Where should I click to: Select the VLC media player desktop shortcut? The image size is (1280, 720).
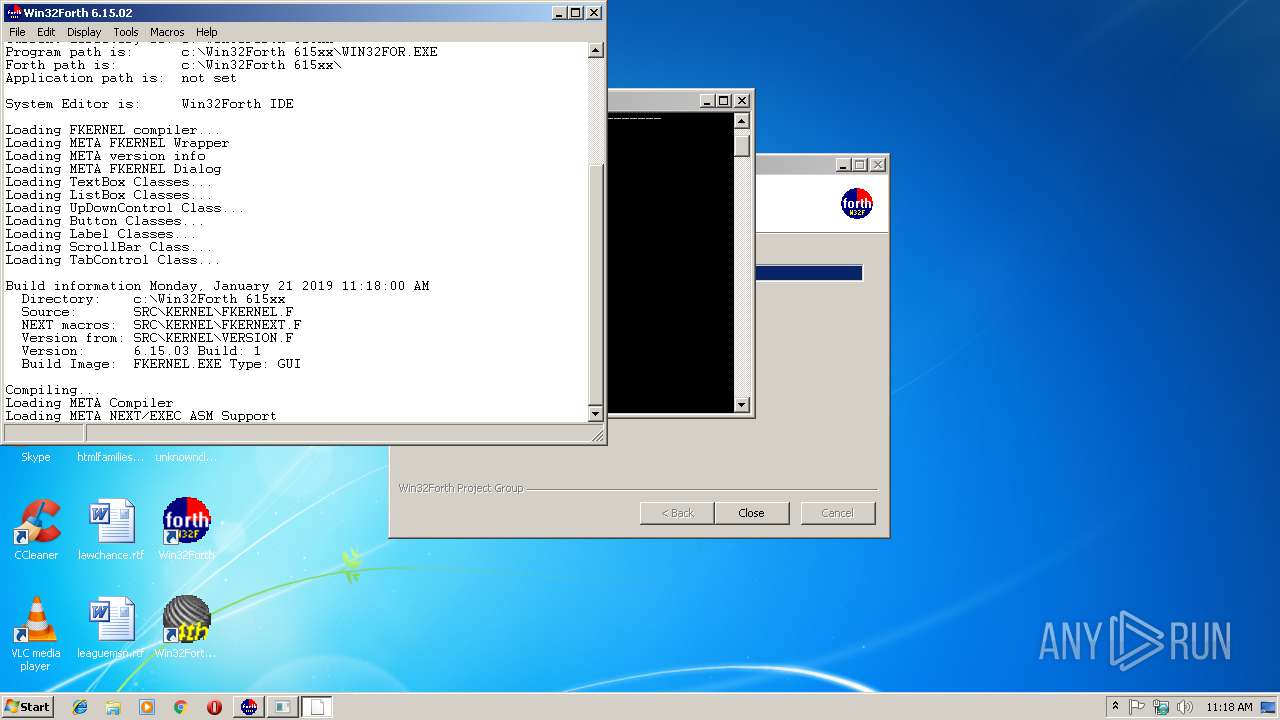(36, 633)
